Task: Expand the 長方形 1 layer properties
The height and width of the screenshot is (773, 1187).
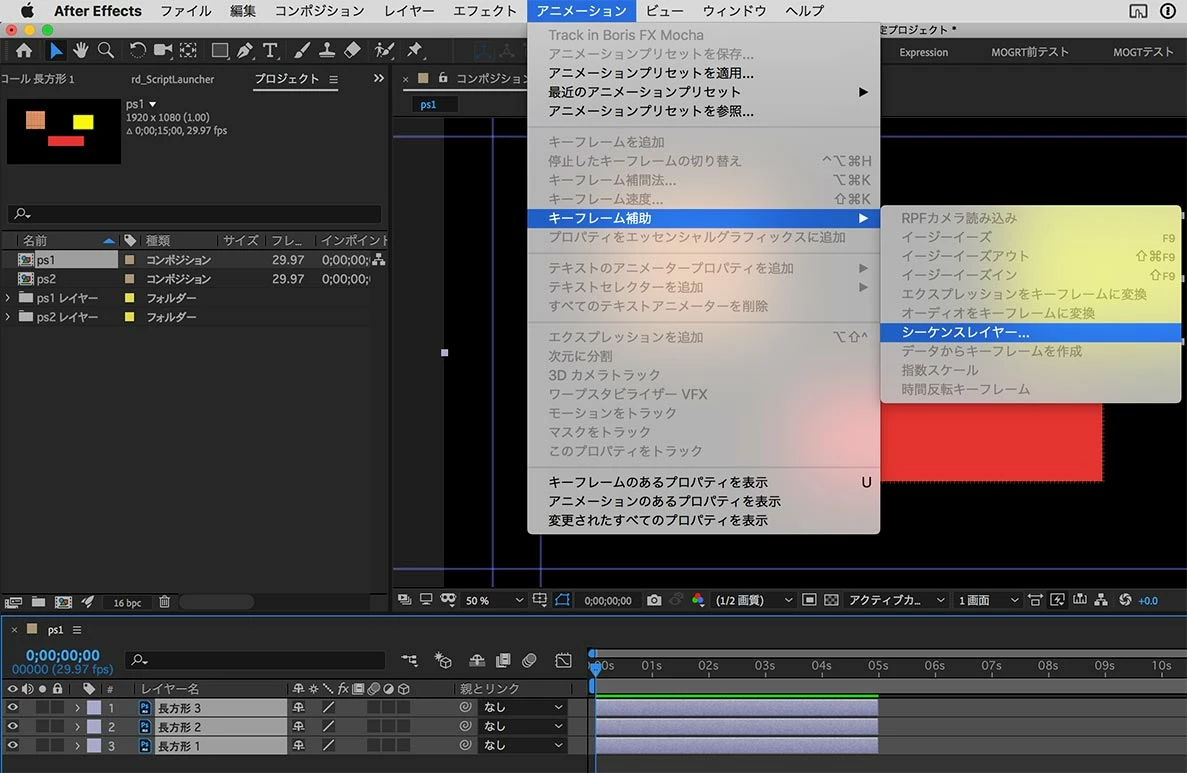Action: point(77,746)
